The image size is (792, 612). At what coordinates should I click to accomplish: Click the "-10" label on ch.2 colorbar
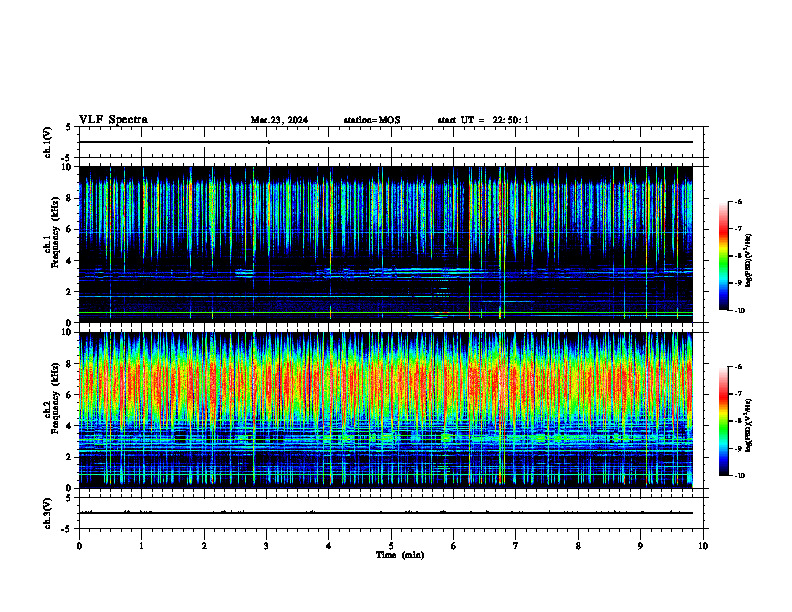740,476
